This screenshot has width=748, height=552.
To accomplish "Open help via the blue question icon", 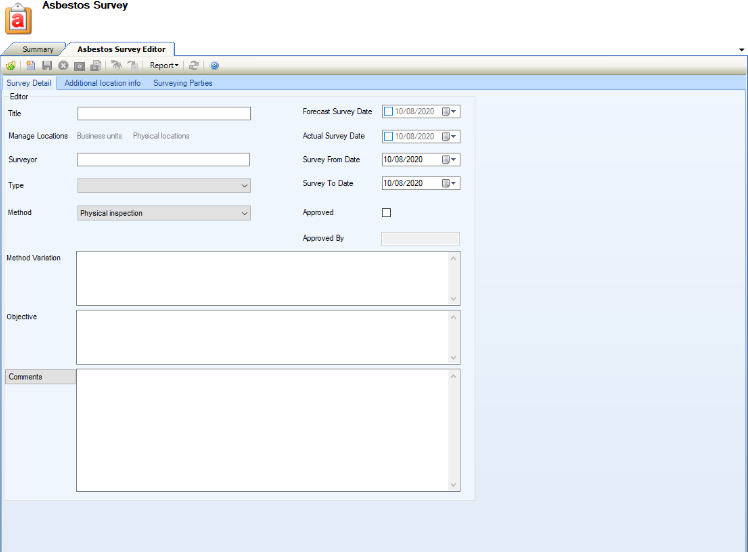I will pyautogui.click(x=214, y=66).
